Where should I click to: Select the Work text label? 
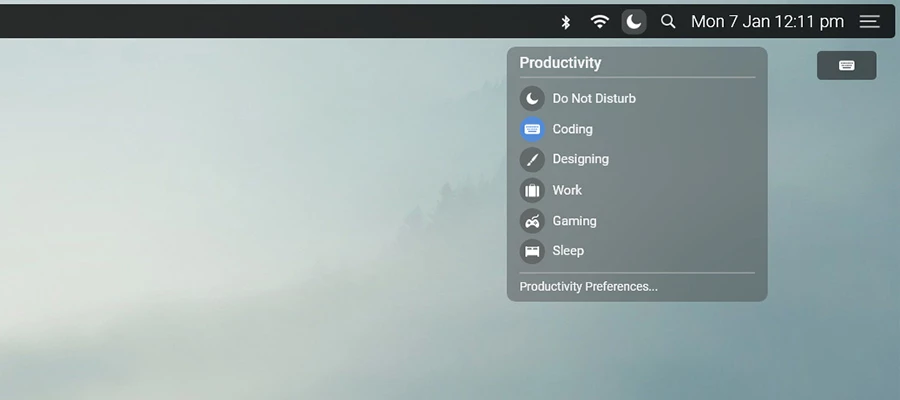(x=567, y=190)
